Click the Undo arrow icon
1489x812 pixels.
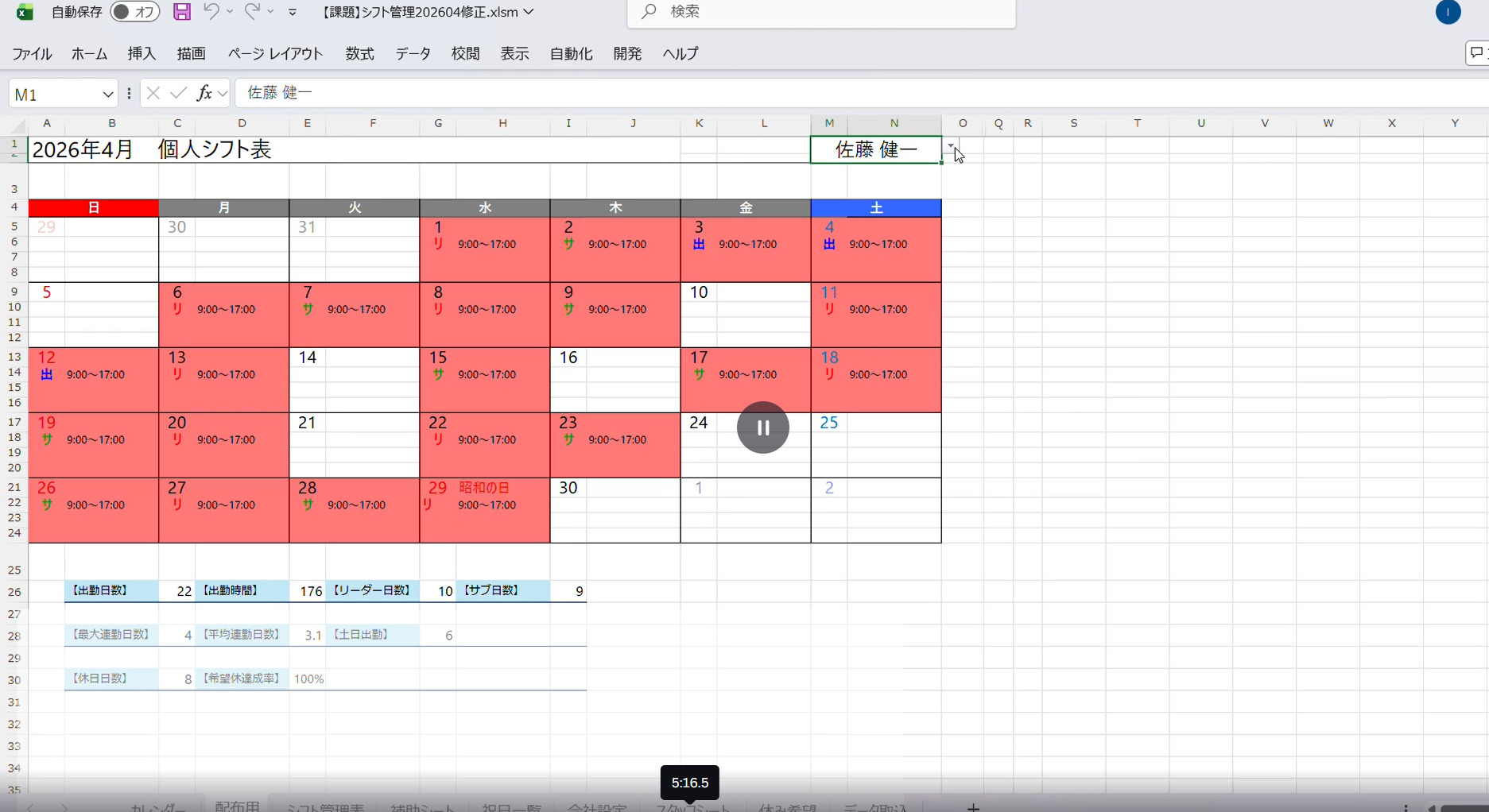[211, 12]
